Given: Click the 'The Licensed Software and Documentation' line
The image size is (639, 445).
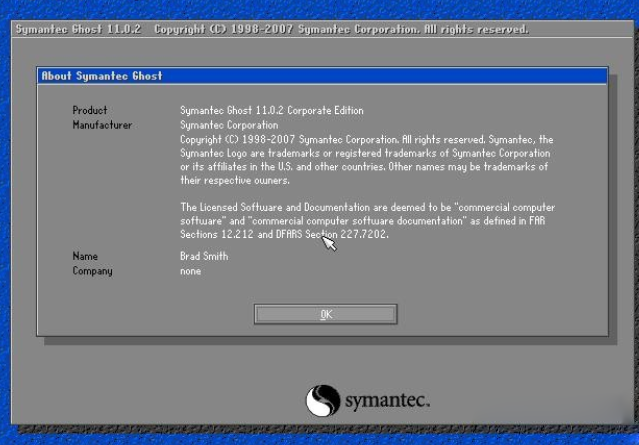Looking at the screenshot, I should 367,207.
